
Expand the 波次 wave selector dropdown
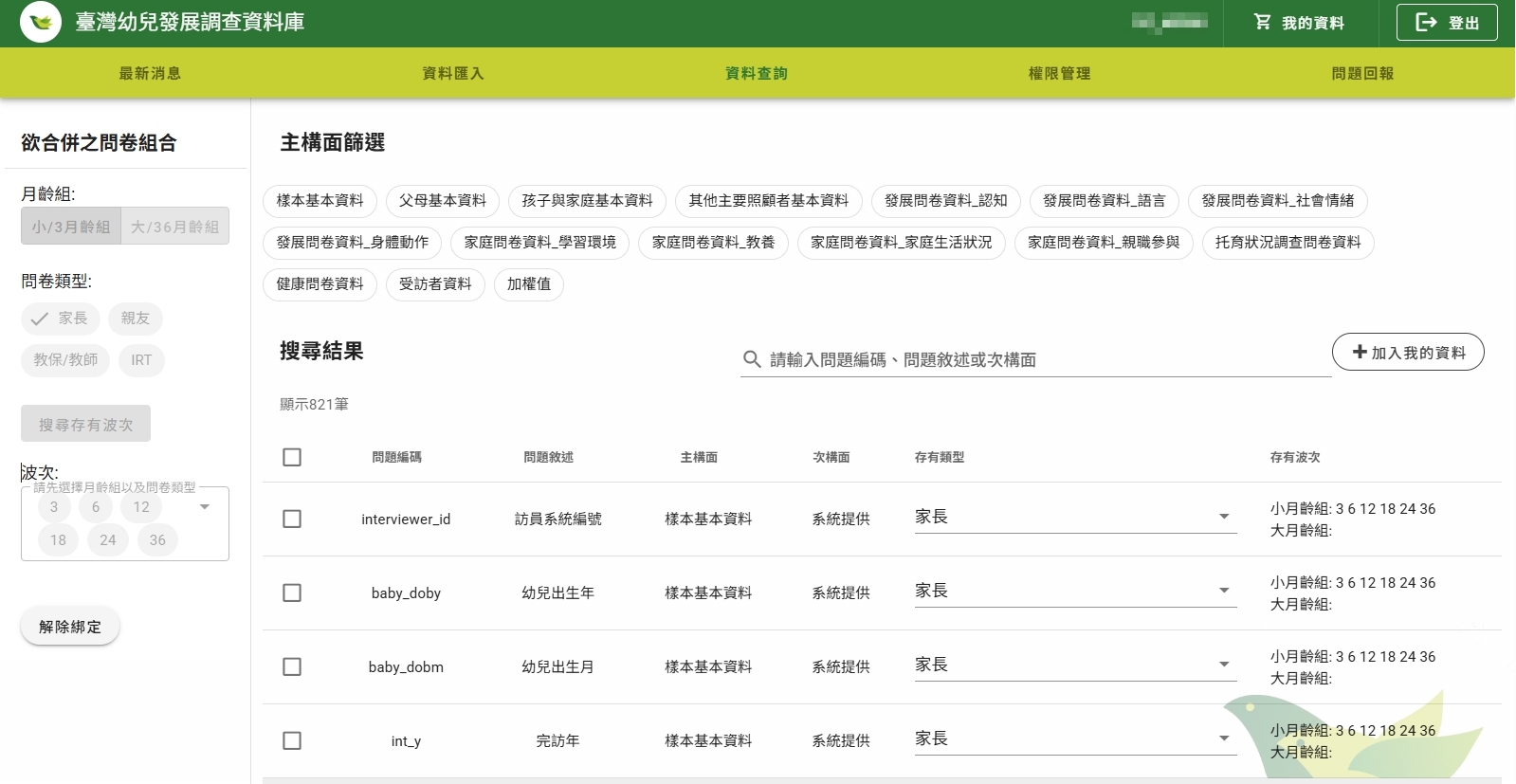tap(204, 507)
